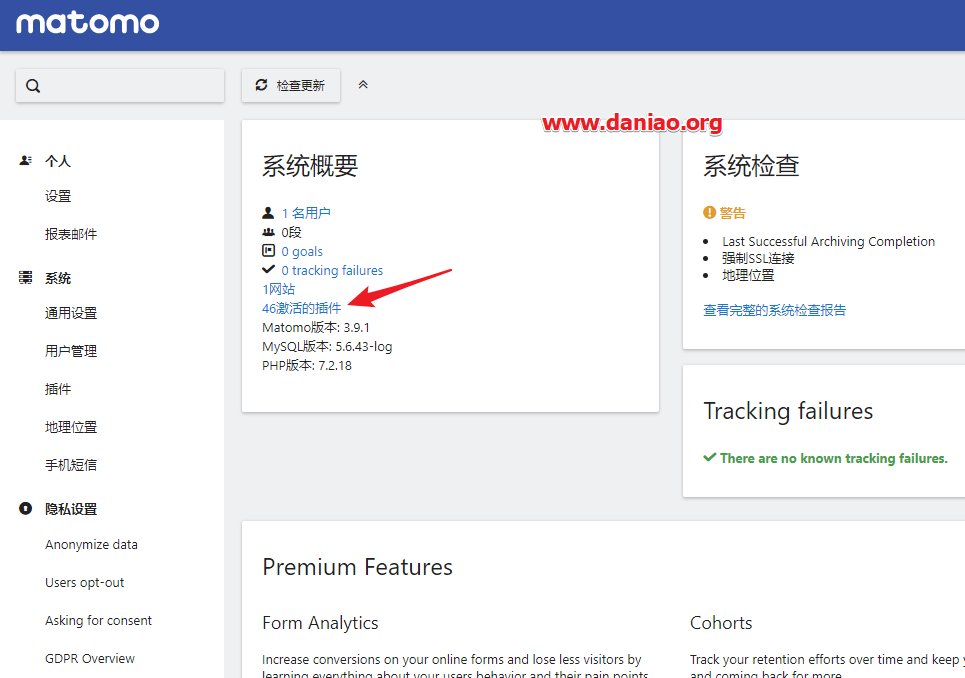
Task: Click the Matomo版本: 3.9.1 text
Action: 316,327
